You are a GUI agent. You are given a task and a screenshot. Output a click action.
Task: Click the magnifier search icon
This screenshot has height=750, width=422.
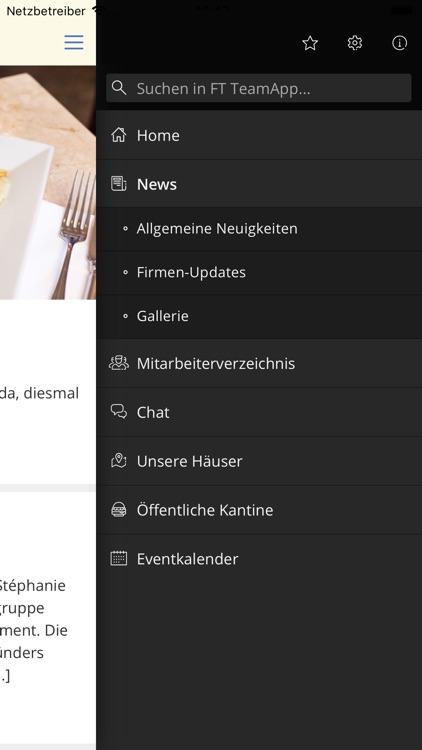119,88
